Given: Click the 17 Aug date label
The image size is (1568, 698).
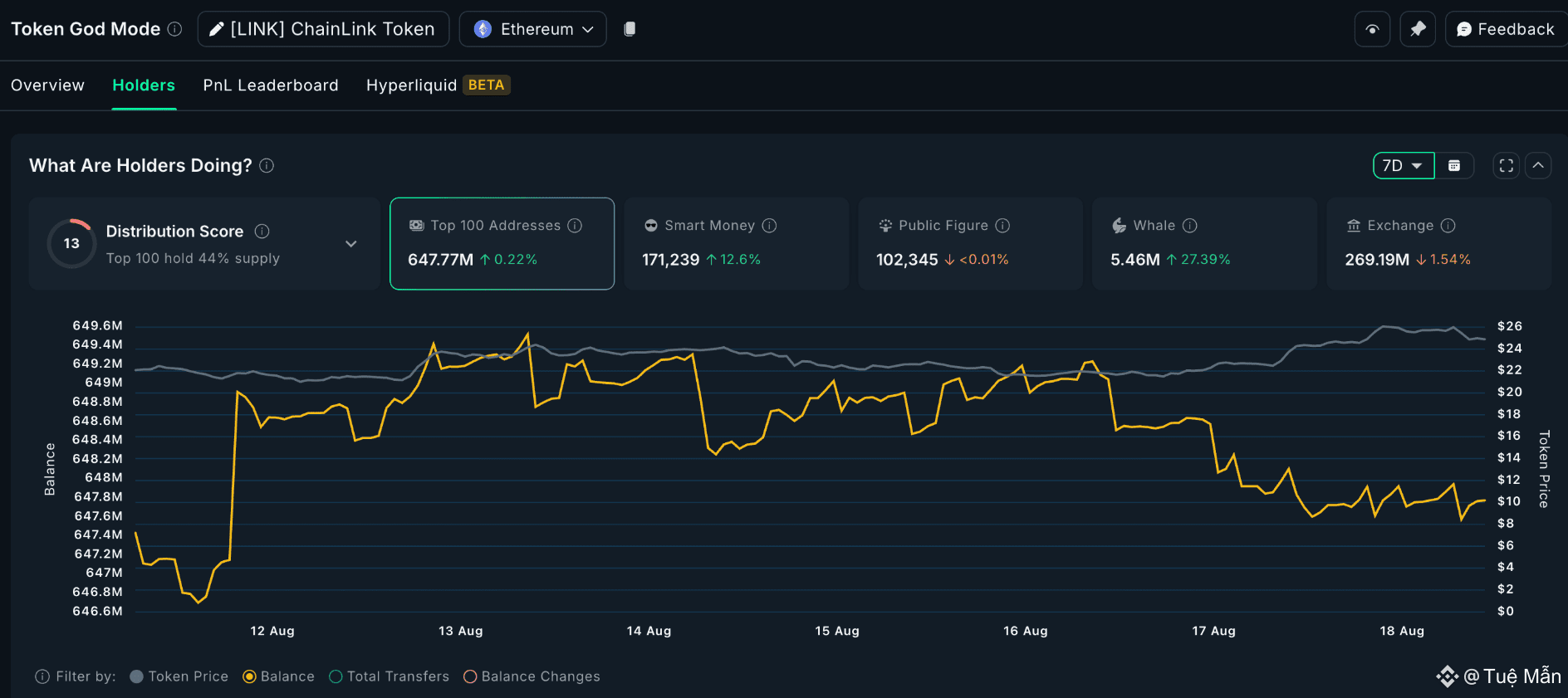Looking at the screenshot, I should [1213, 631].
